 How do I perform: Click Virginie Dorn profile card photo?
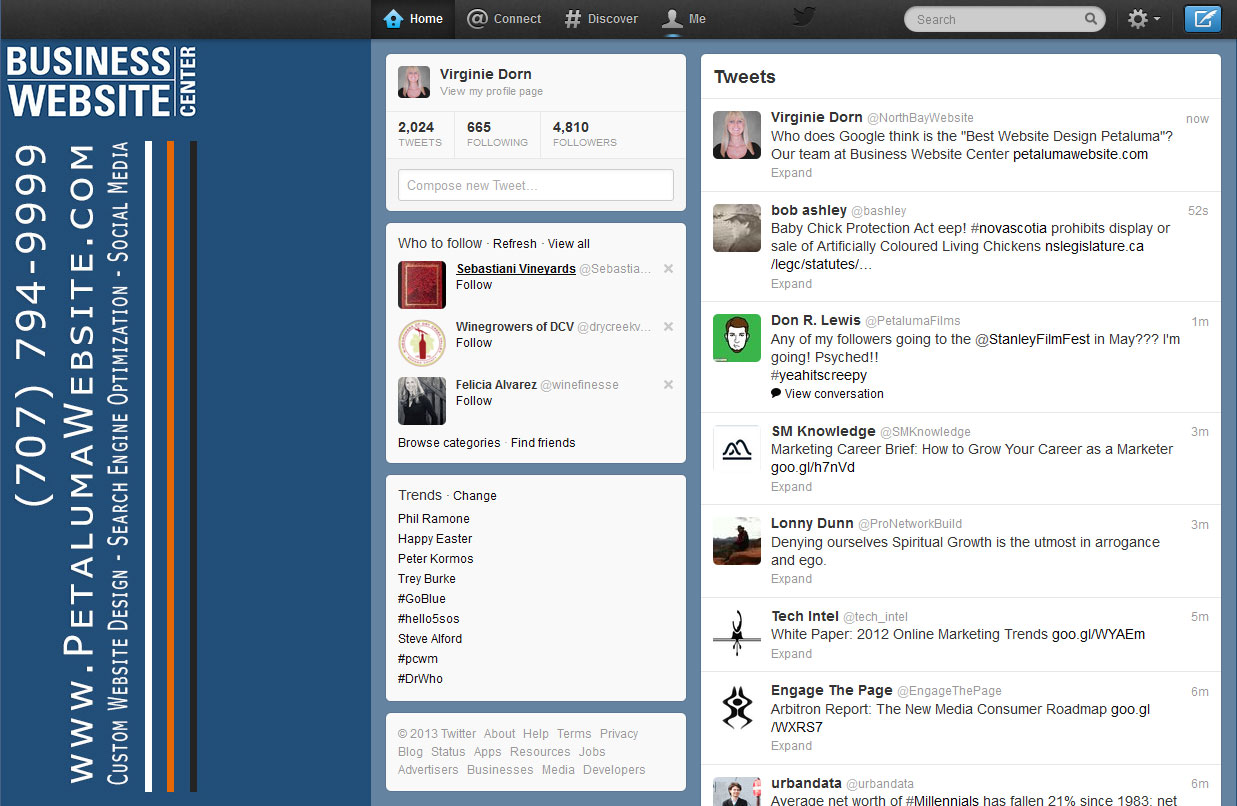414,82
